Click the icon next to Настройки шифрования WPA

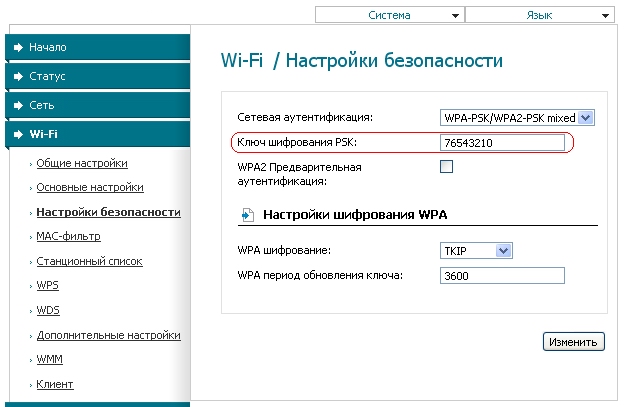246,214
